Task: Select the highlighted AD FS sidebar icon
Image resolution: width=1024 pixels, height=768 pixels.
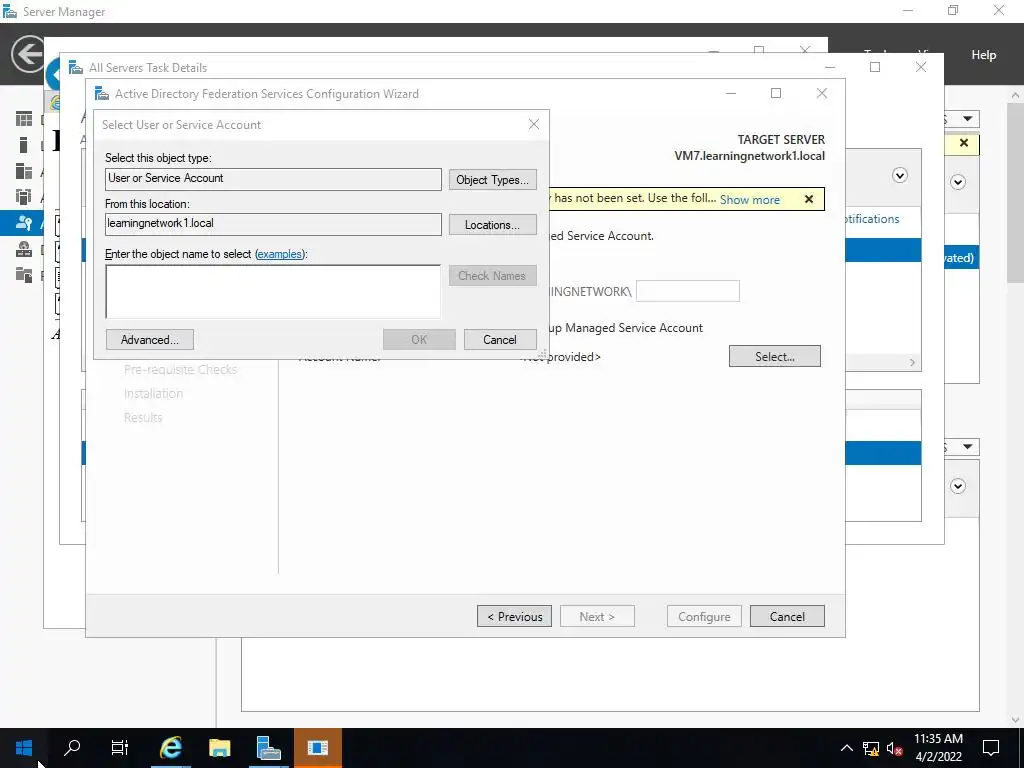Action: (x=24, y=223)
